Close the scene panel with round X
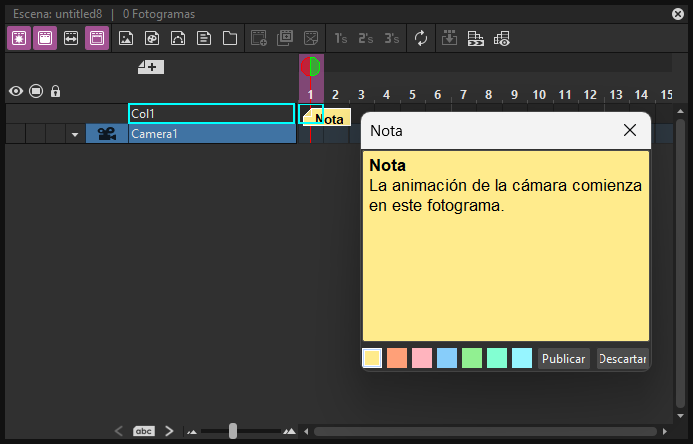 pyautogui.click(x=678, y=14)
